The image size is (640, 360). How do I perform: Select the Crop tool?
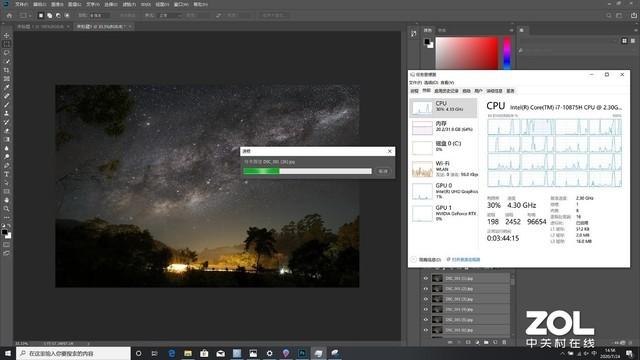[7, 70]
